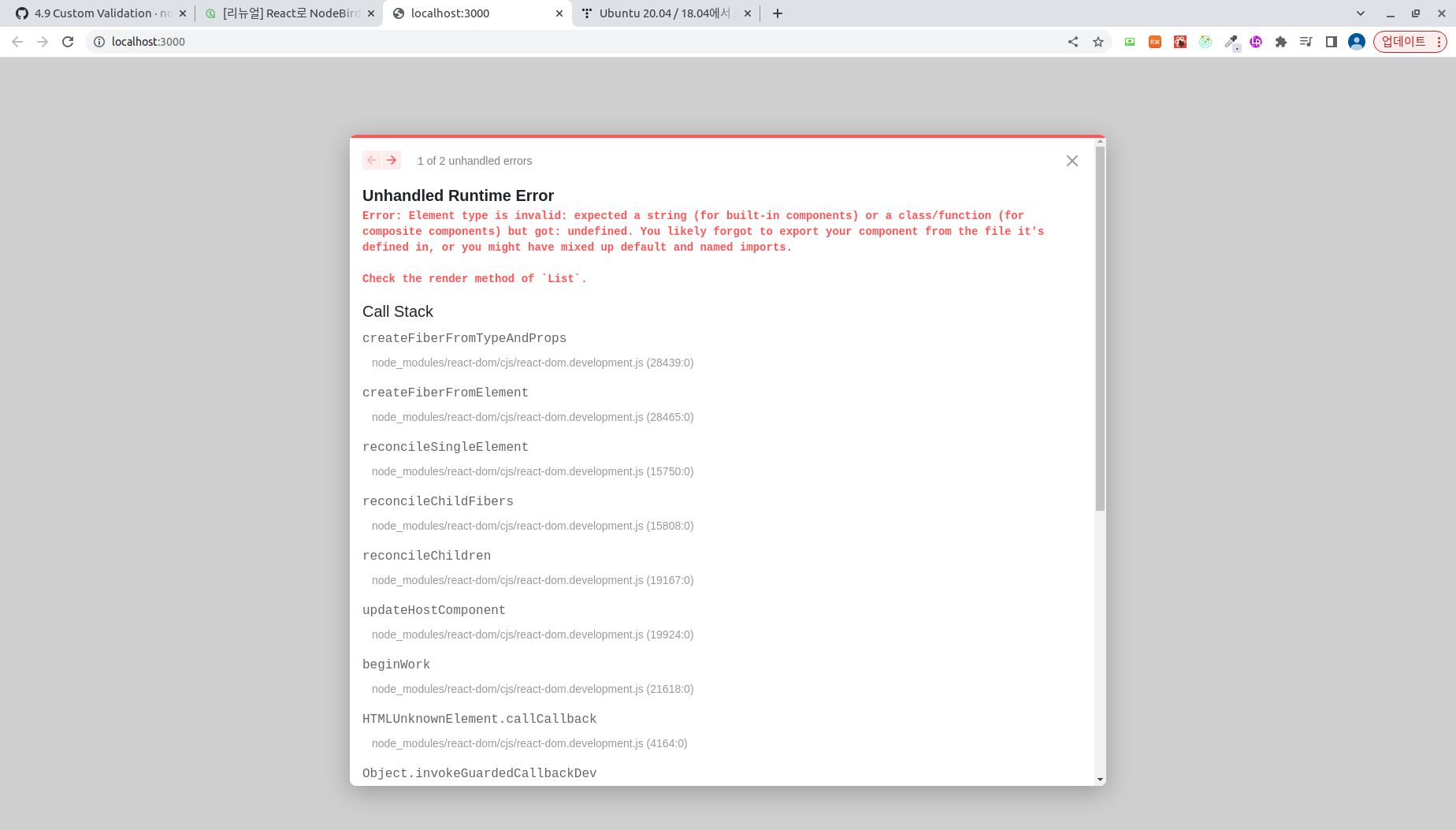This screenshot has height=830, width=1456.
Task: Click the react-dom.development.js (15750:0) path
Action: tap(533, 471)
